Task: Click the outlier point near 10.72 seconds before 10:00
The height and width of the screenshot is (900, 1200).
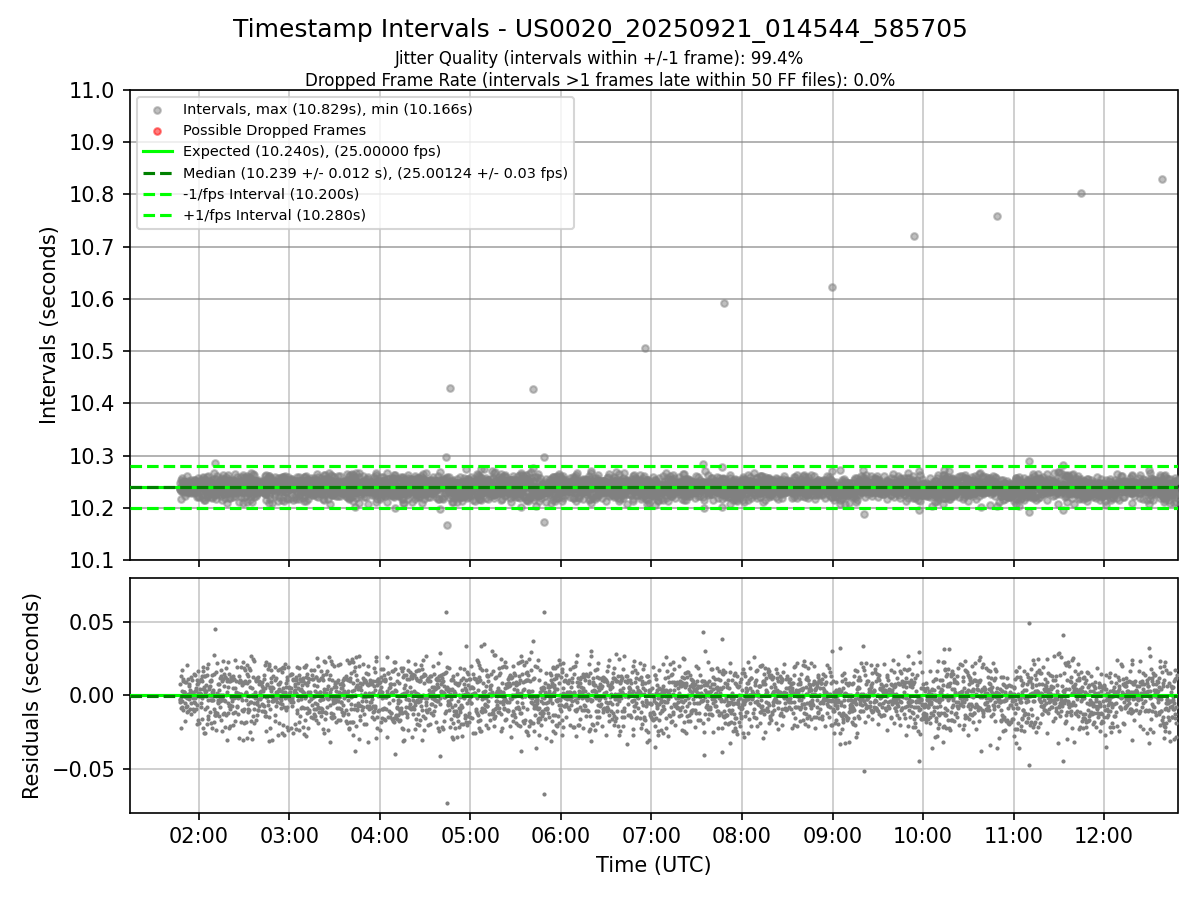Action: pos(914,236)
